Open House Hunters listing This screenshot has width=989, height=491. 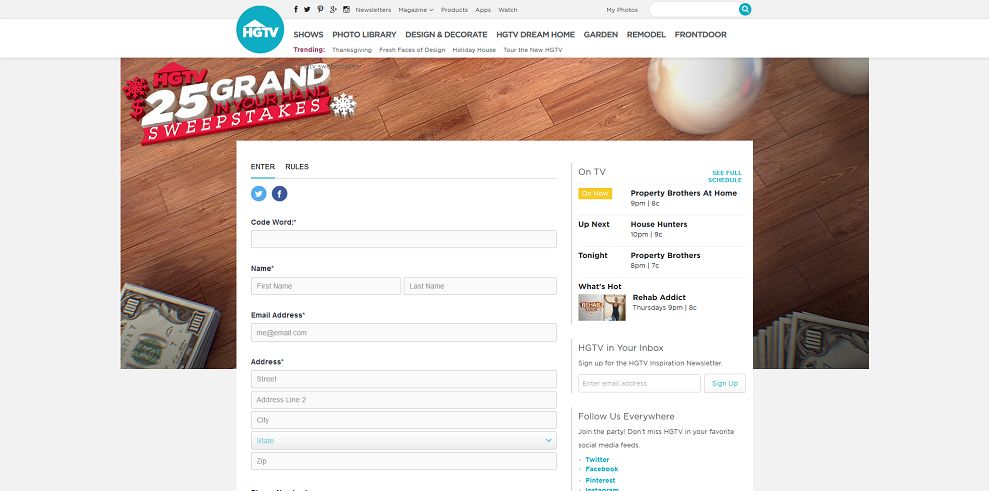point(659,224)
